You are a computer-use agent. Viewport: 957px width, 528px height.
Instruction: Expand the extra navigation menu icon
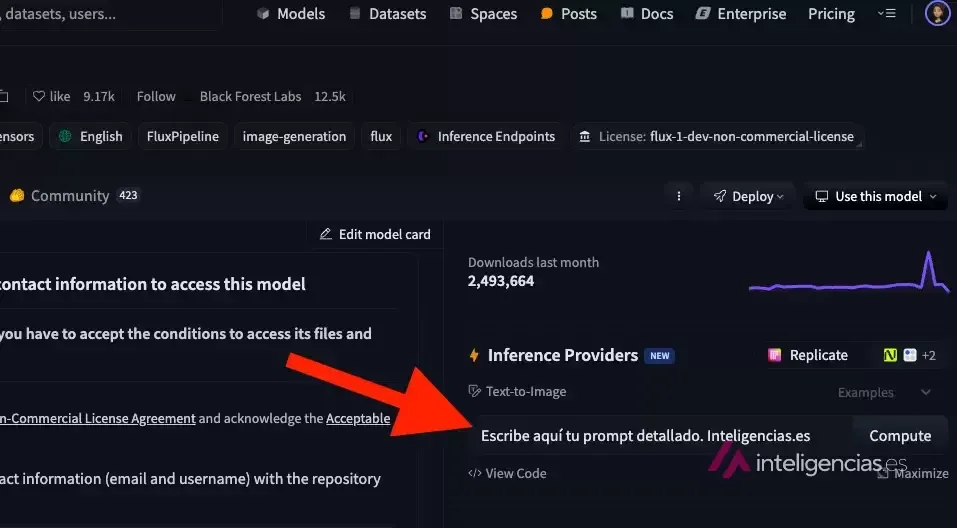(886, 13)
